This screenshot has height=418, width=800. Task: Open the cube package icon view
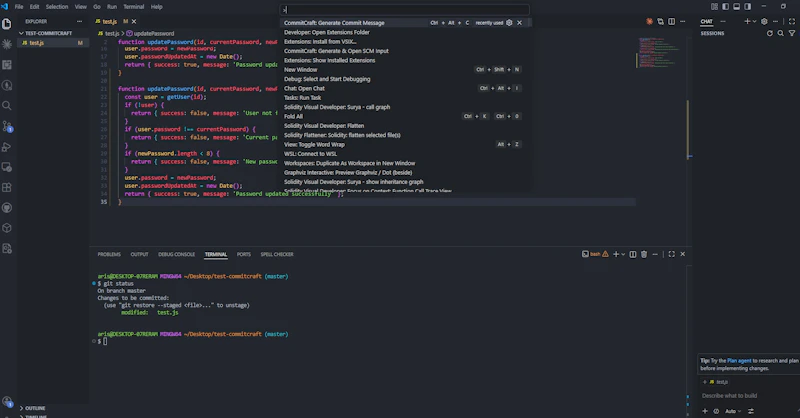click(7, 228)
